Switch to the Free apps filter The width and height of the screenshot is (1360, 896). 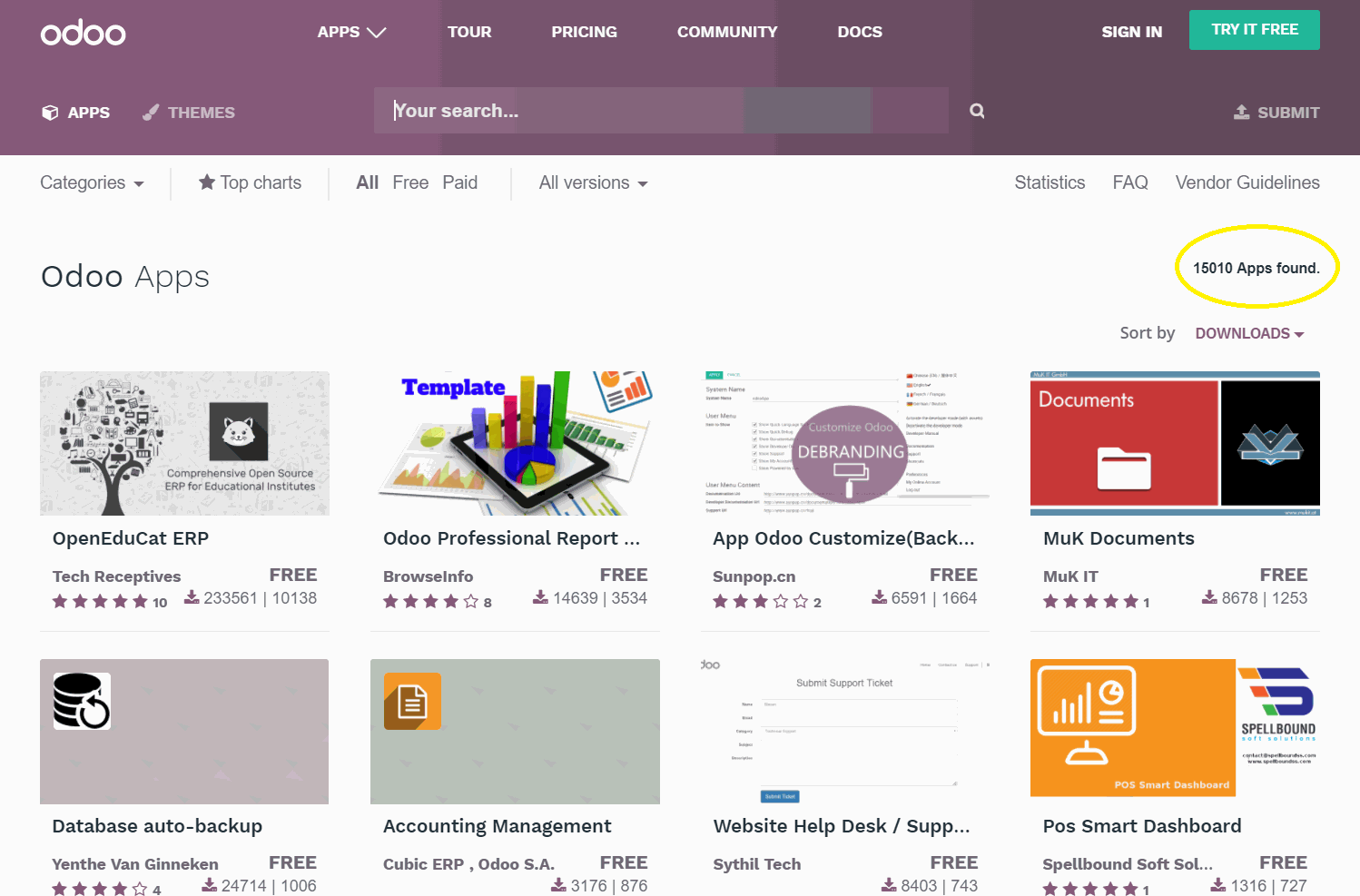(410, 182)
